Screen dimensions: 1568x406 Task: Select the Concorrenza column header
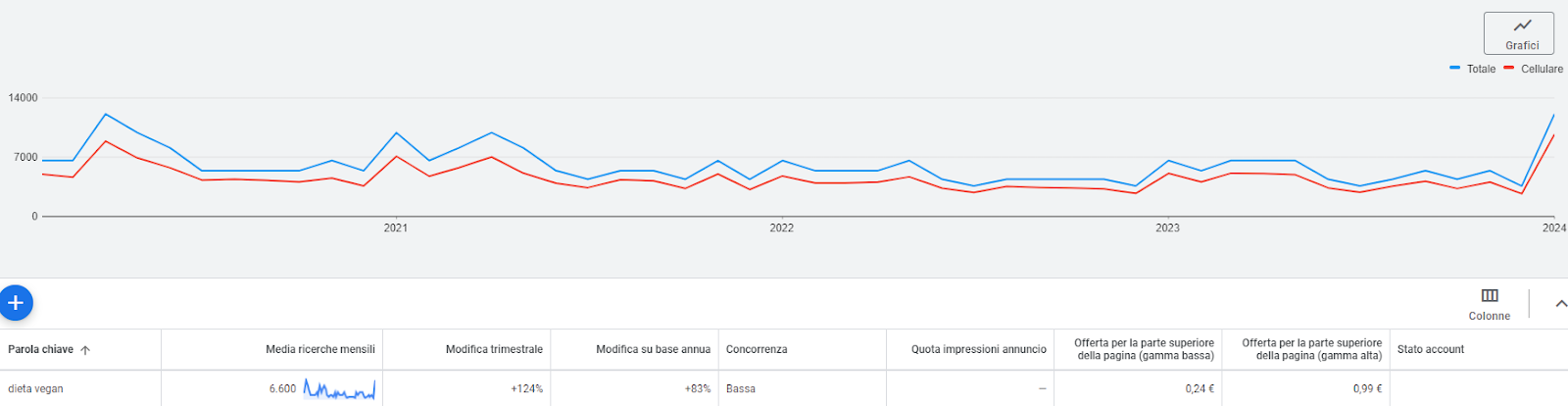click(x=757, y=349)
